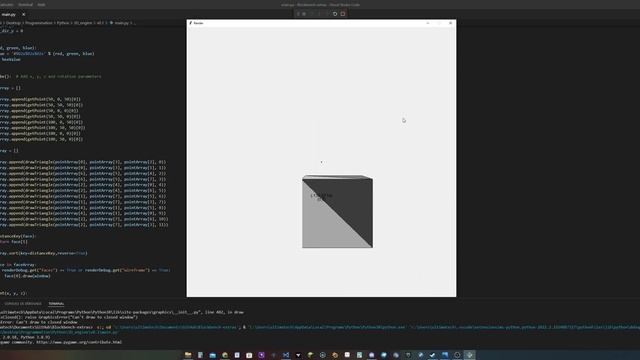640x360 pixels.
Task: Click "Can't draw to closed window" error line
Action: (39, 322)
